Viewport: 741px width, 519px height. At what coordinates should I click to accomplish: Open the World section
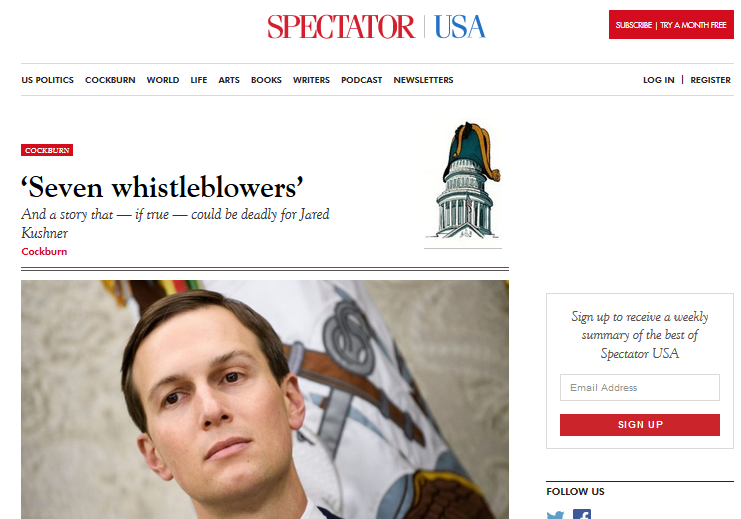tap(163, 80)
